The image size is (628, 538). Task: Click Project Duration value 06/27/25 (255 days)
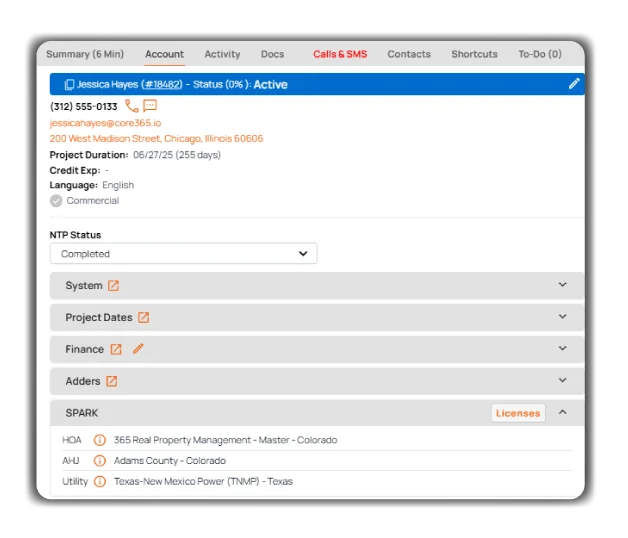(x=177, y=155)
